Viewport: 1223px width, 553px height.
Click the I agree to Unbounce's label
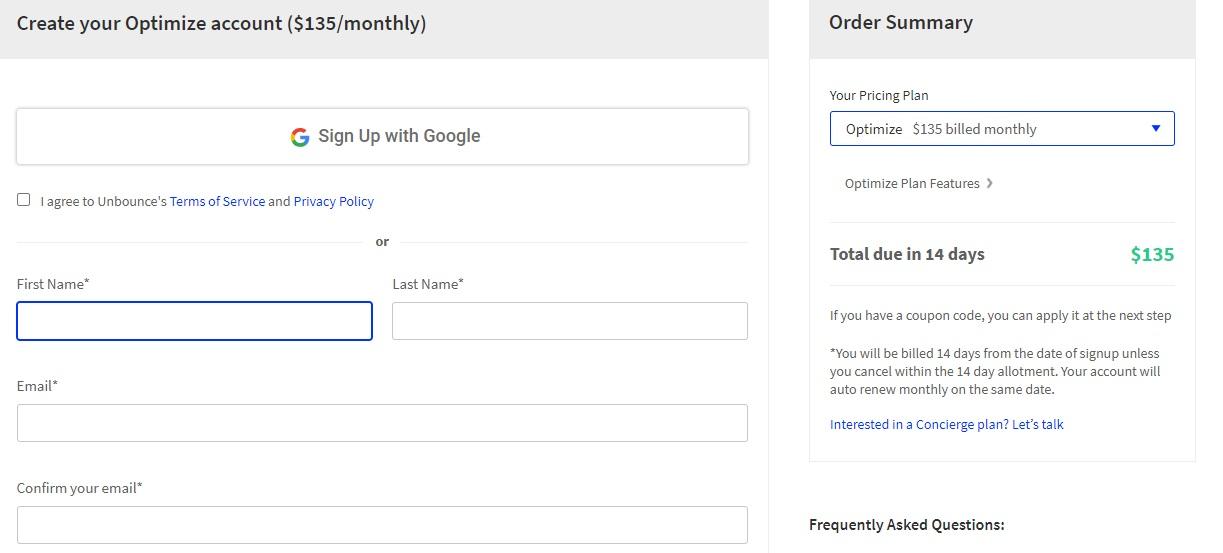(x=103, y=201)
